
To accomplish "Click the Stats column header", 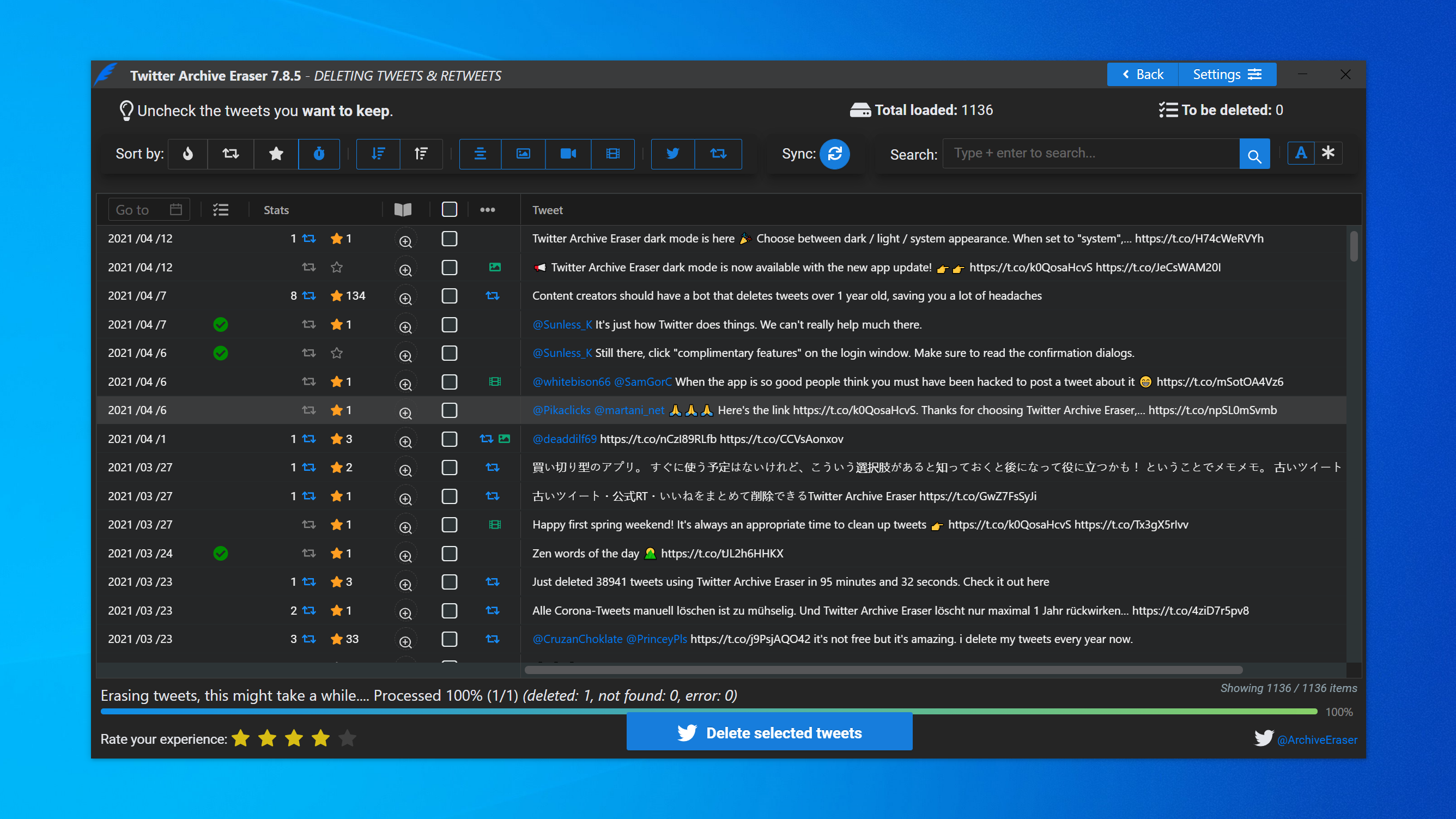I will coord(276,210).
